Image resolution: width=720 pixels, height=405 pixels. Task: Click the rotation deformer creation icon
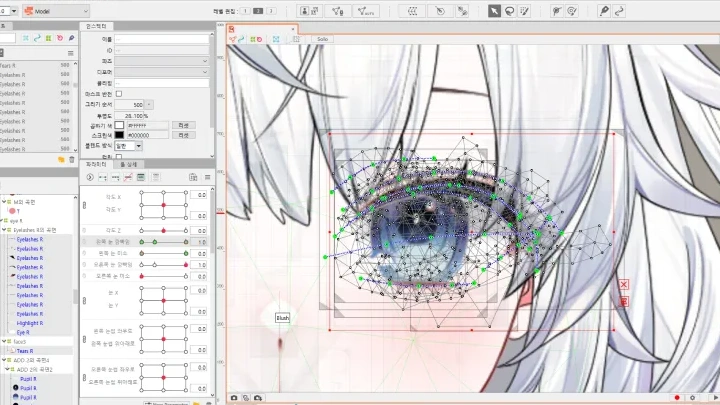point(440,11)
